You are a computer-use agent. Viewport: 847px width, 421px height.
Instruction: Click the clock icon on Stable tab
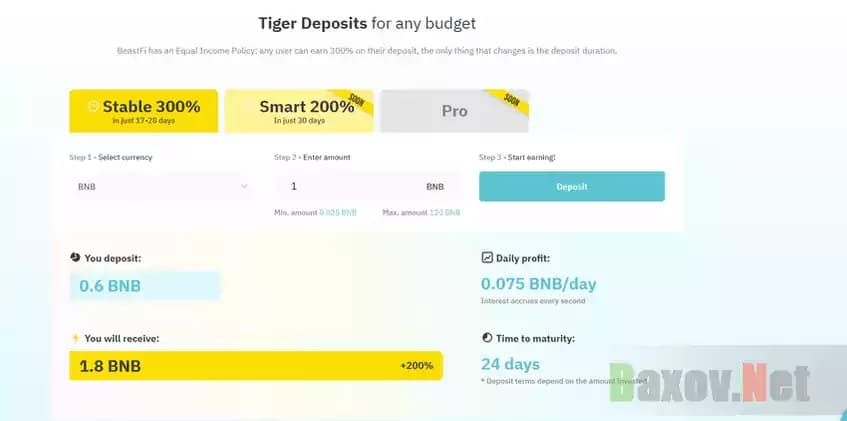93,106
